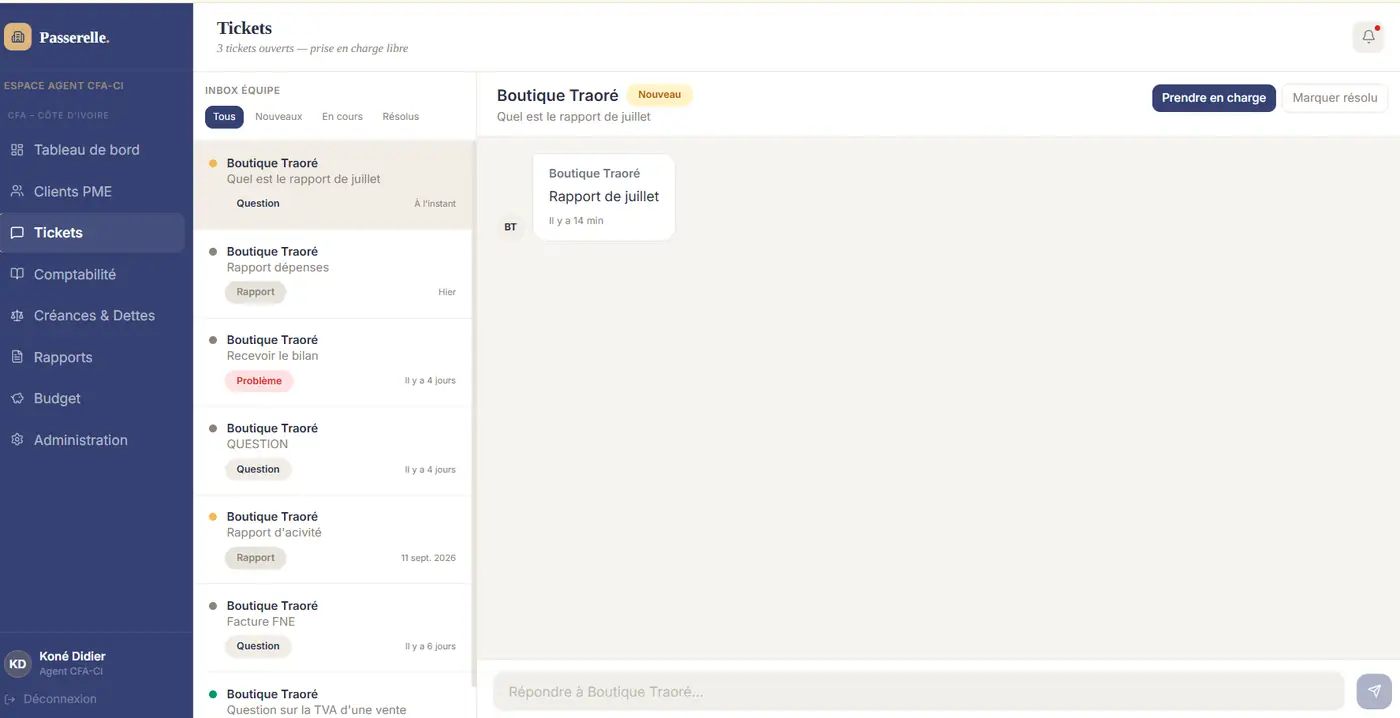Click the KD user avatar
This screenshot has width=1400, height=718.
coord(18,663)
